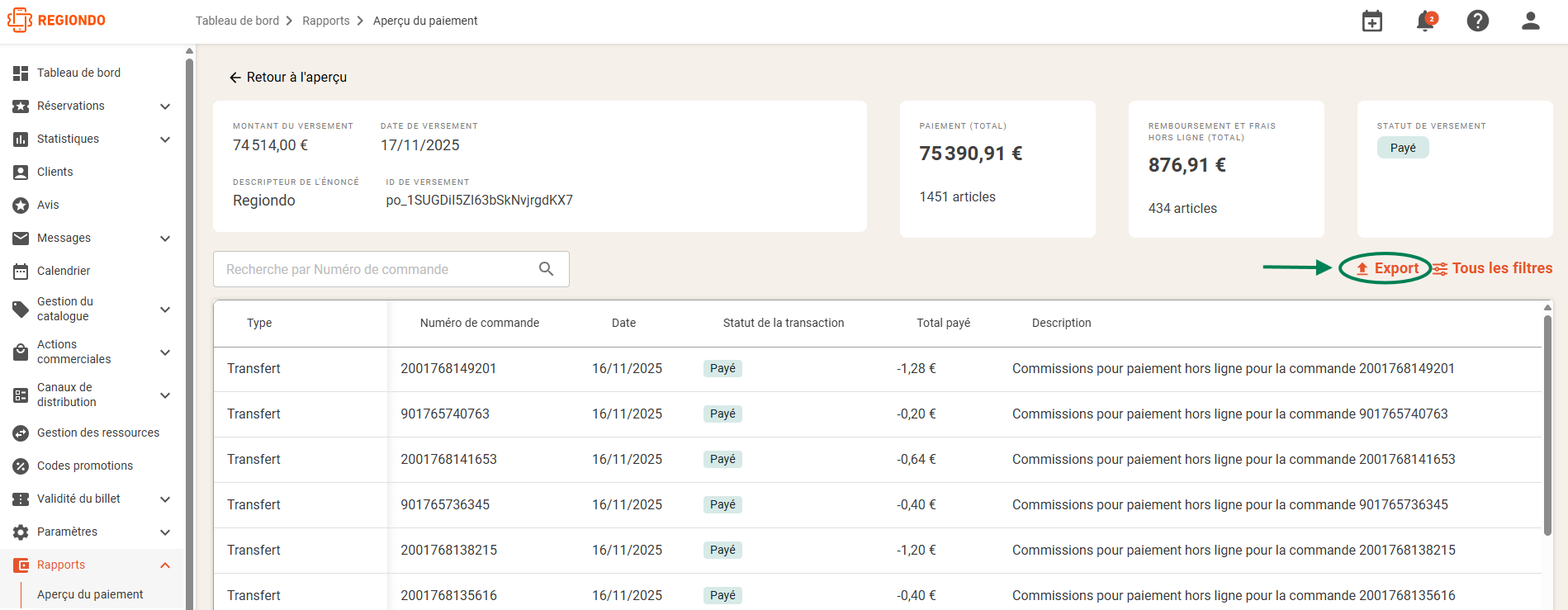Expand the Messages menu chevron
This screenshot has width=1568, height=610.
(x=165, y=238)
